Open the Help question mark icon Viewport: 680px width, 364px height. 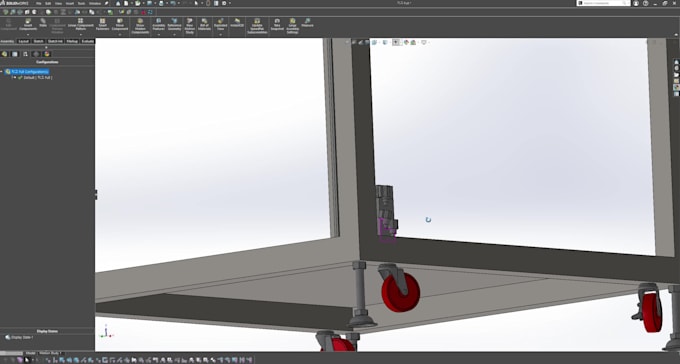645,3
